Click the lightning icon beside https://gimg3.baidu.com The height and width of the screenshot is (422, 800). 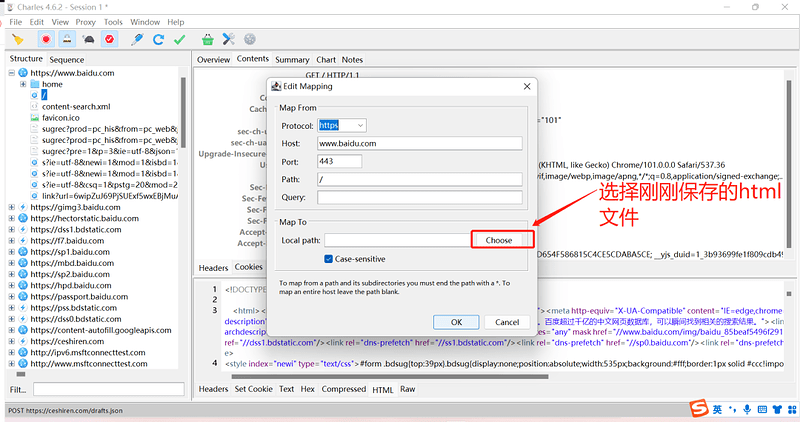coord(23,207)
